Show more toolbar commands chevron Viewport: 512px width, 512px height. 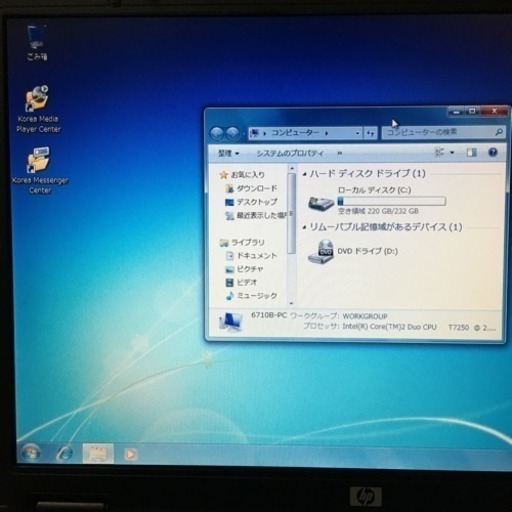coord(339,153)
